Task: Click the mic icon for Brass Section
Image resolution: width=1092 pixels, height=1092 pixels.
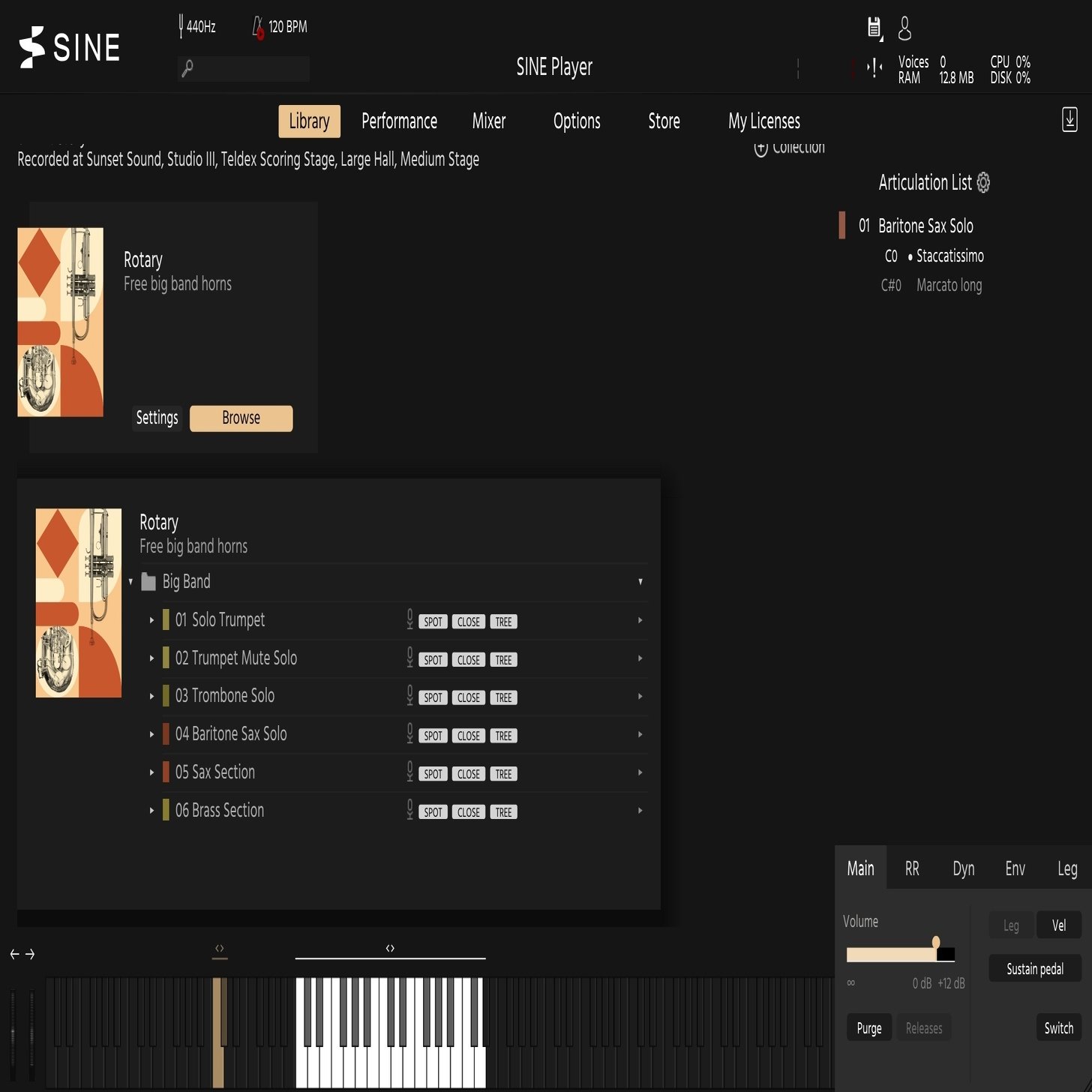Action: [409, 809]
